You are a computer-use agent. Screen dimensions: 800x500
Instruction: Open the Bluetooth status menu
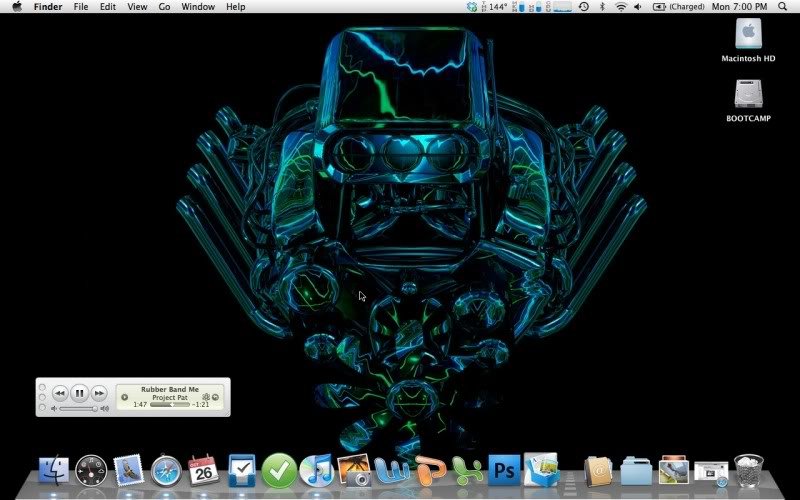pyautogui.click(x=602, y=7)
